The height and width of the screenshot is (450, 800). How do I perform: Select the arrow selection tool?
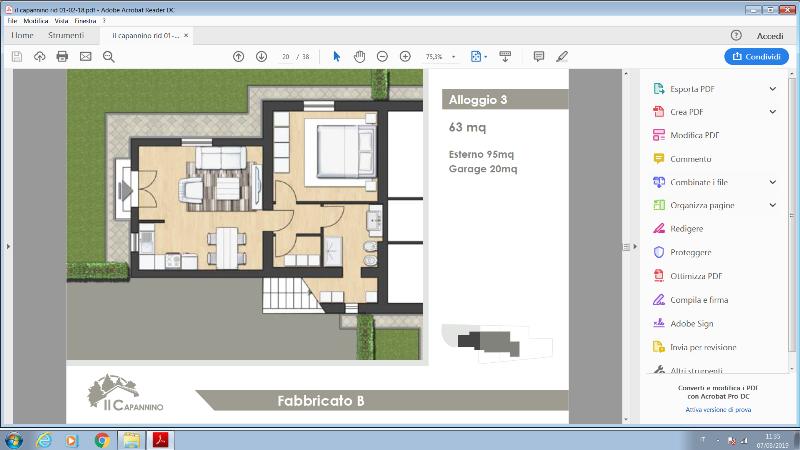336,57
